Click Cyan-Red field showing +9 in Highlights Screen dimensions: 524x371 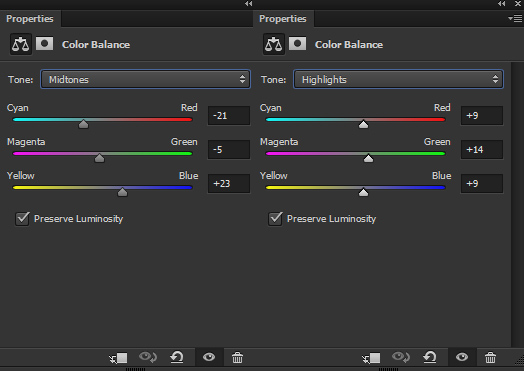tap(482, 116)
